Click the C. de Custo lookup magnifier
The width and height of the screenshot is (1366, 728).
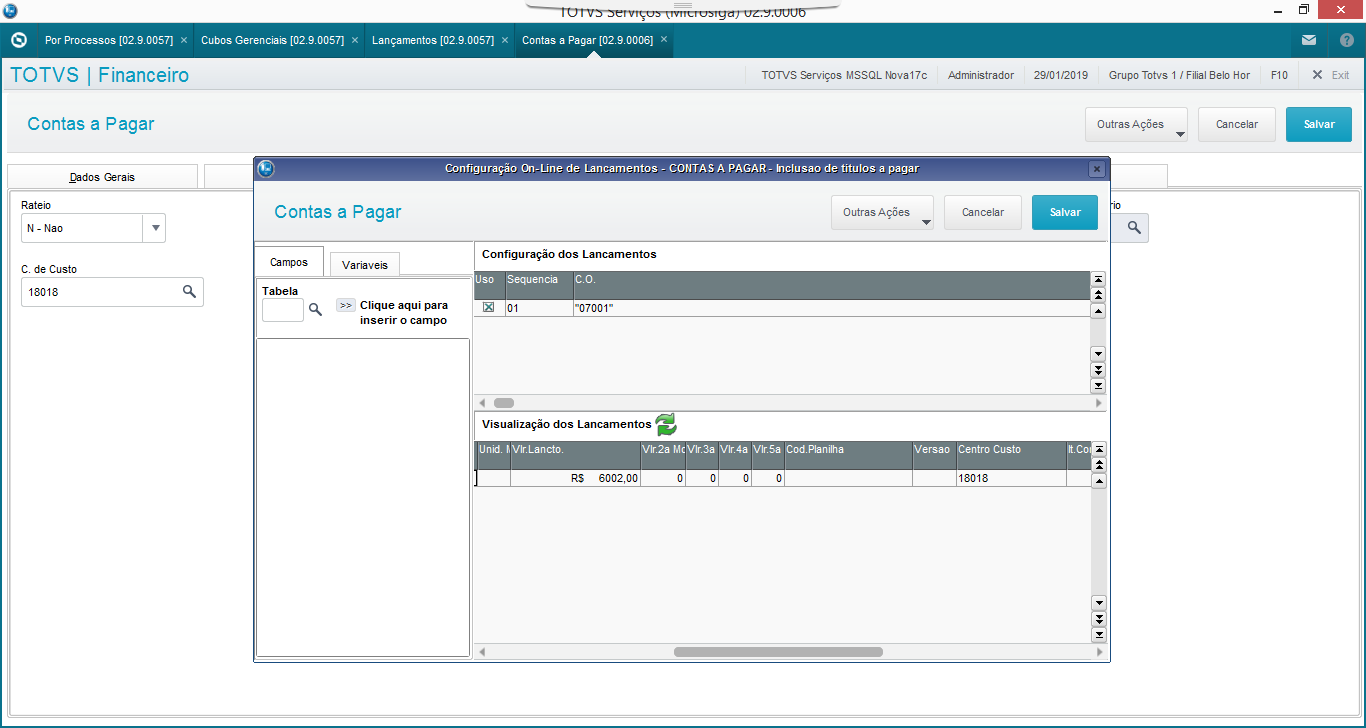[189, 292]
